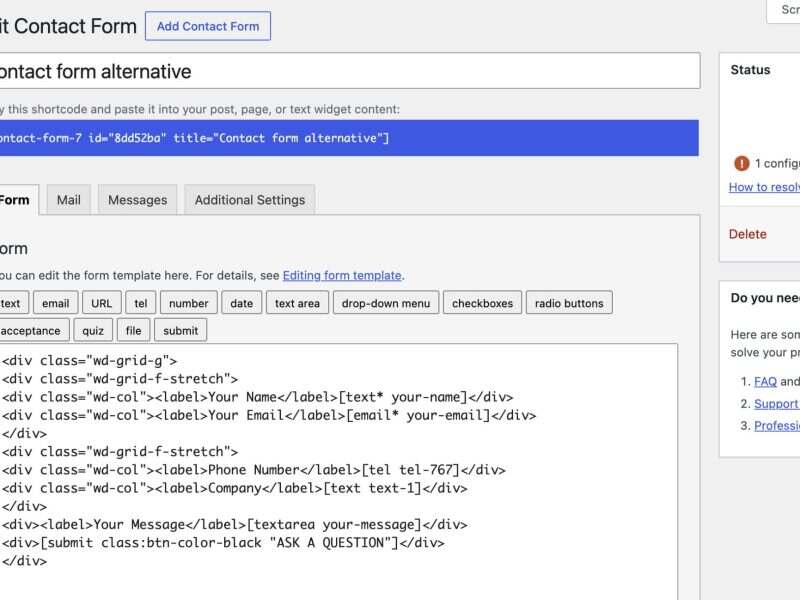This screenshot has height=600, width=800.
Task: Switch to the Mail tab
Action: [x=68, y=200]
